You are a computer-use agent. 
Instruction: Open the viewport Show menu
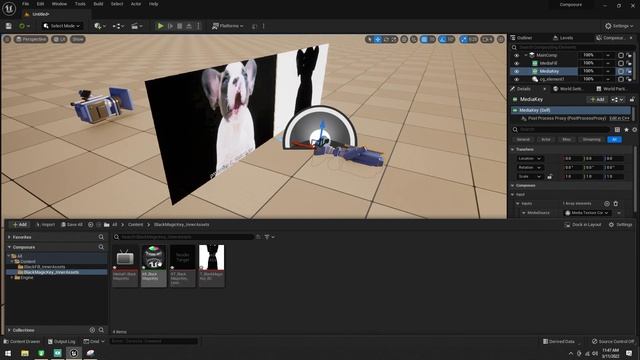point(78,39)
